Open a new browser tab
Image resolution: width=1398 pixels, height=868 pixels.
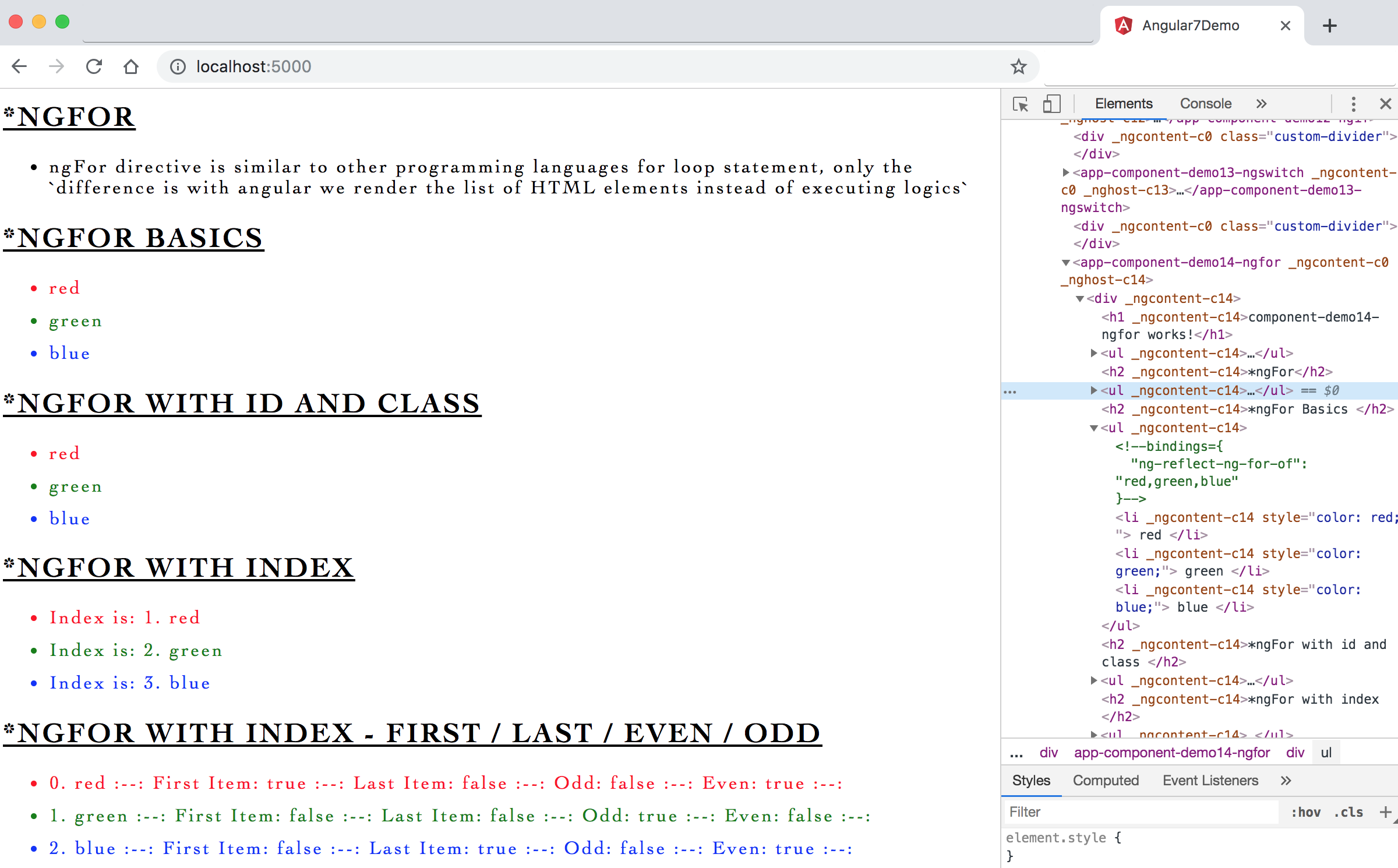click(x=1329, y=26)
